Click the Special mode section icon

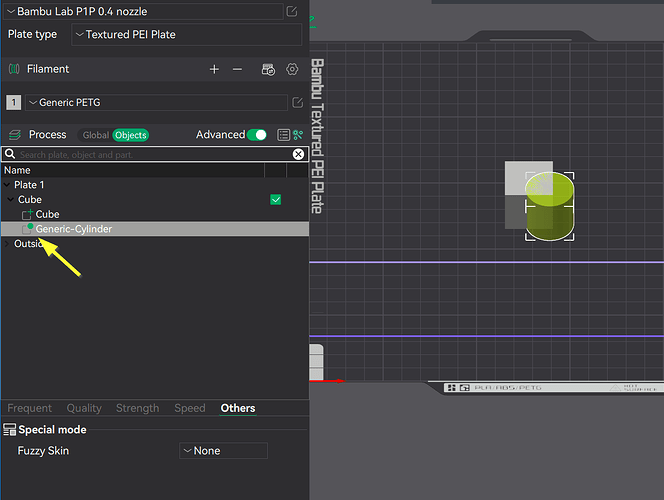pos(9,430)
